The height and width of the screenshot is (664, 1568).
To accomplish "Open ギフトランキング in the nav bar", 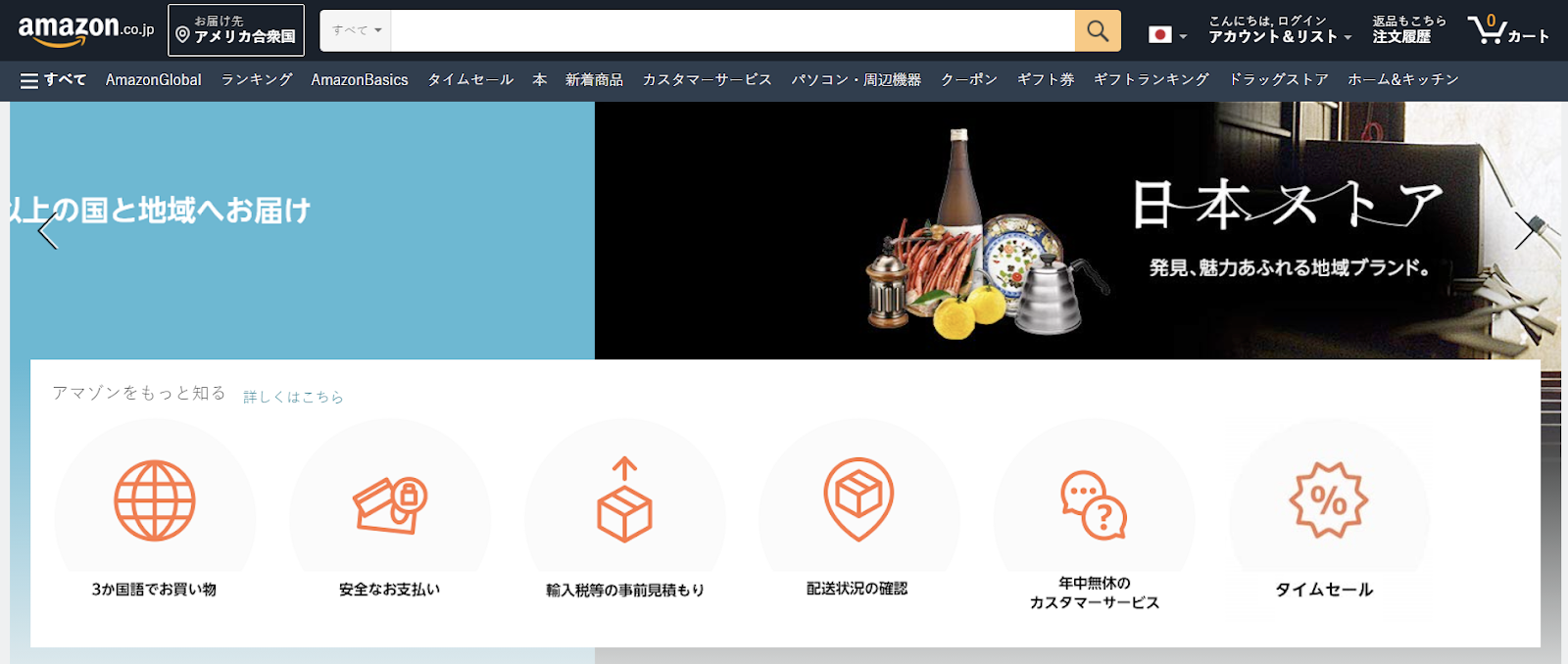I will click(1151, 80).
